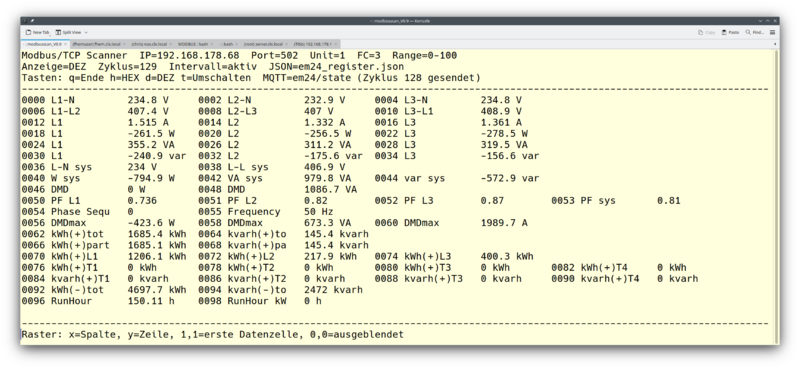Click the 0090 kvarh(+)T4 label

pos(595,280)
